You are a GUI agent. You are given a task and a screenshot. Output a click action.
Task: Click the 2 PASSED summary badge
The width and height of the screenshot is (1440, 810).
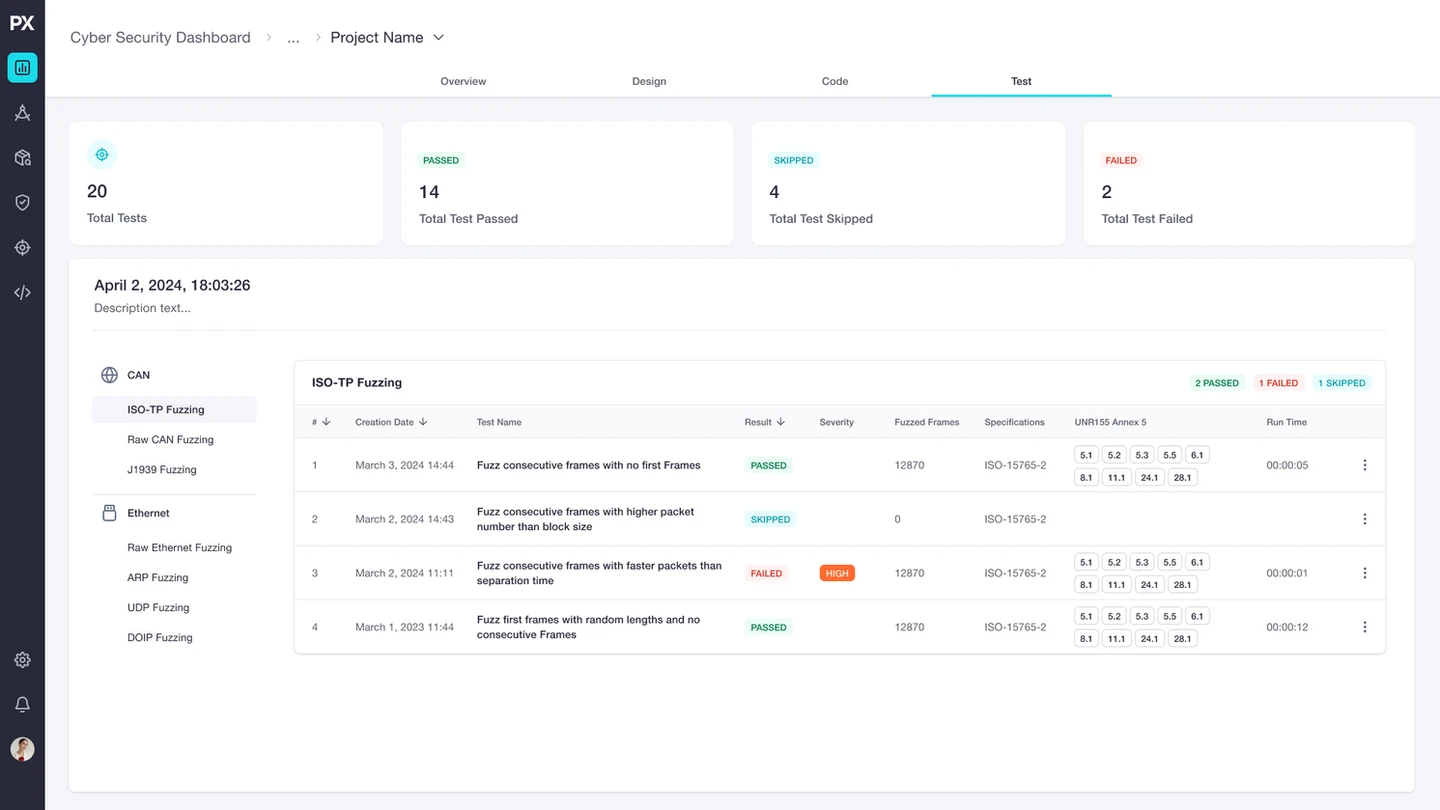point(1217,383)
